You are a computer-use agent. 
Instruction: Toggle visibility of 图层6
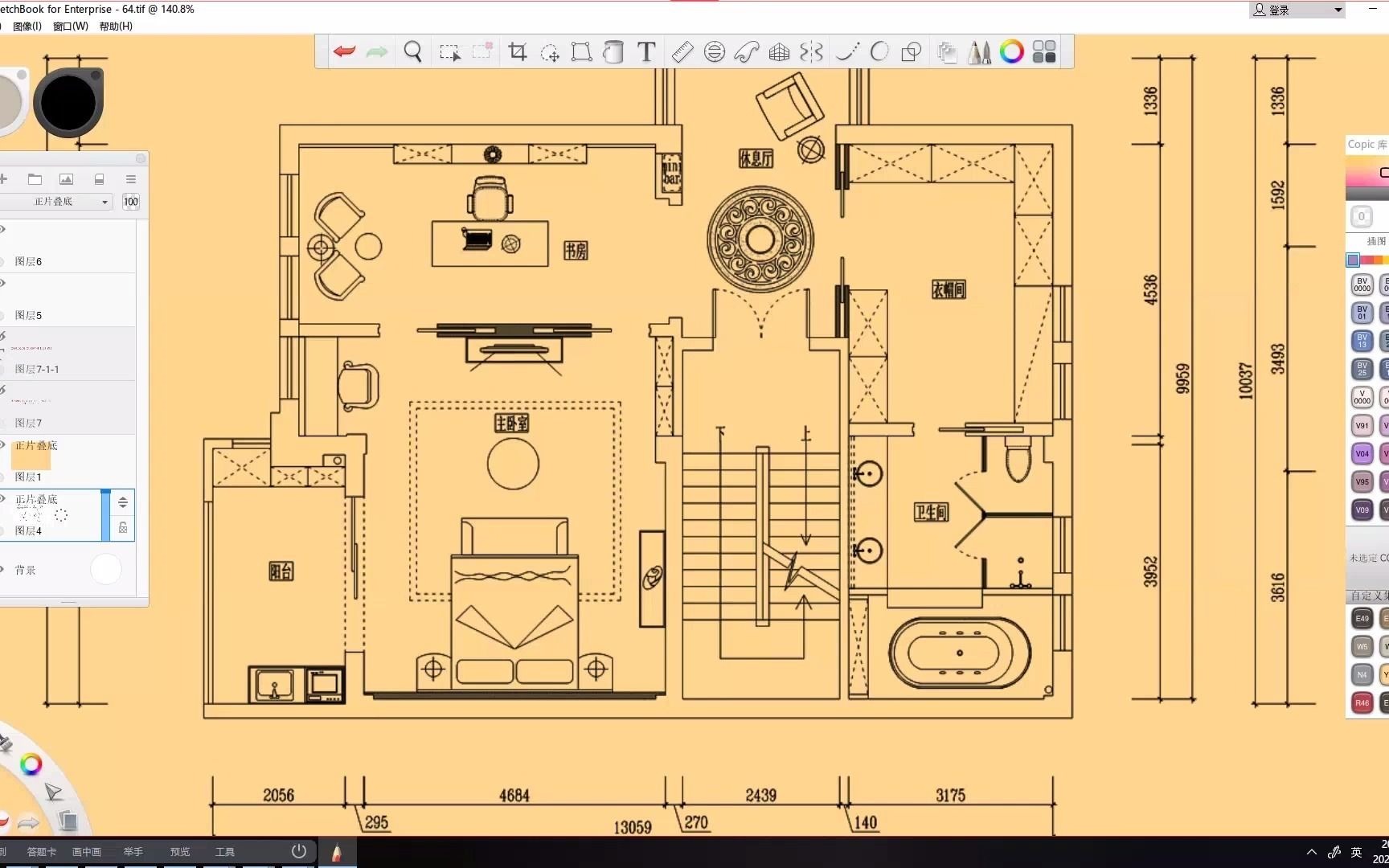click(x=2, y=230)
